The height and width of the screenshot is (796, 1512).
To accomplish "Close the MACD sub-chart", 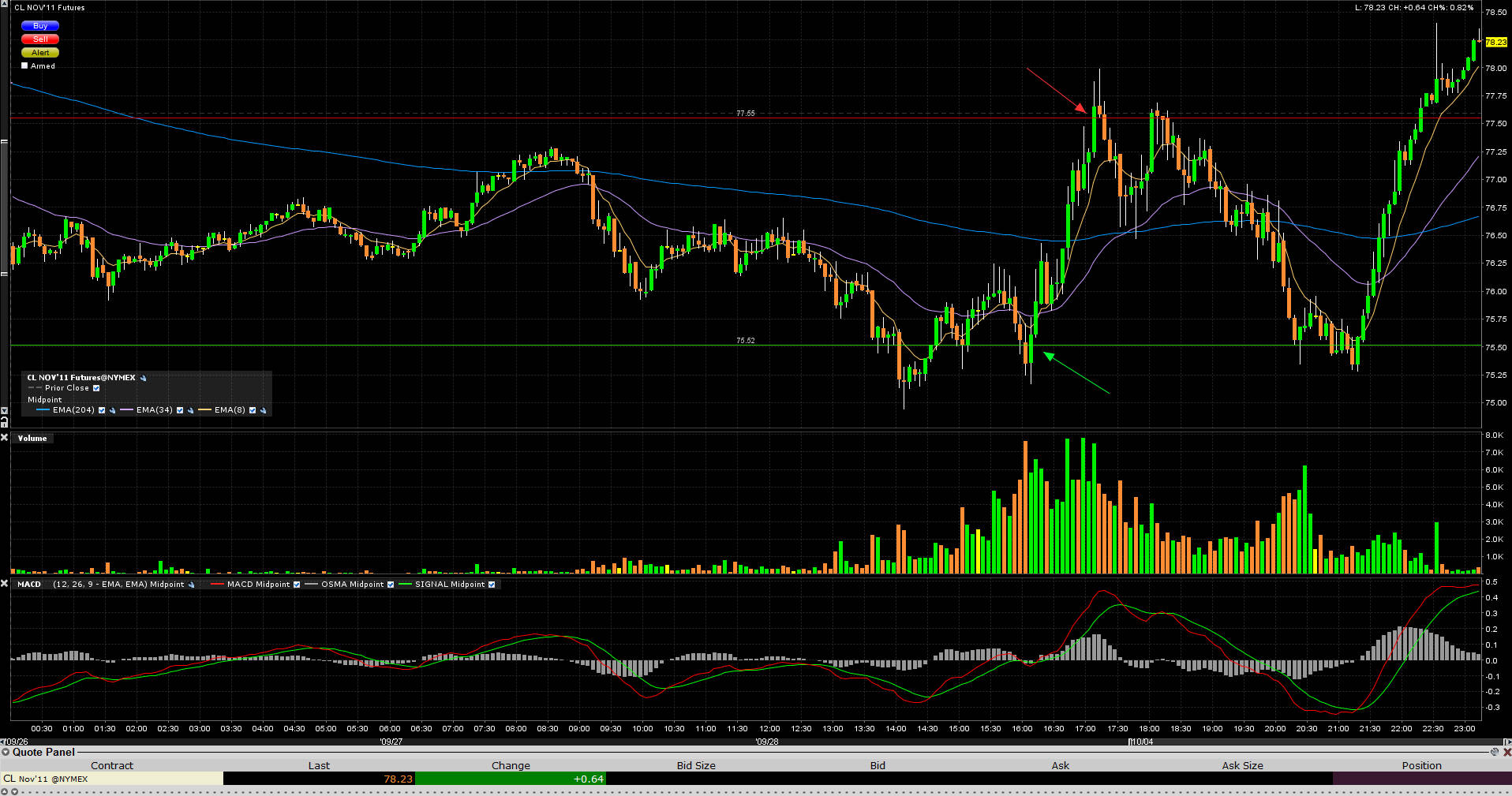I will click(5, 584).
